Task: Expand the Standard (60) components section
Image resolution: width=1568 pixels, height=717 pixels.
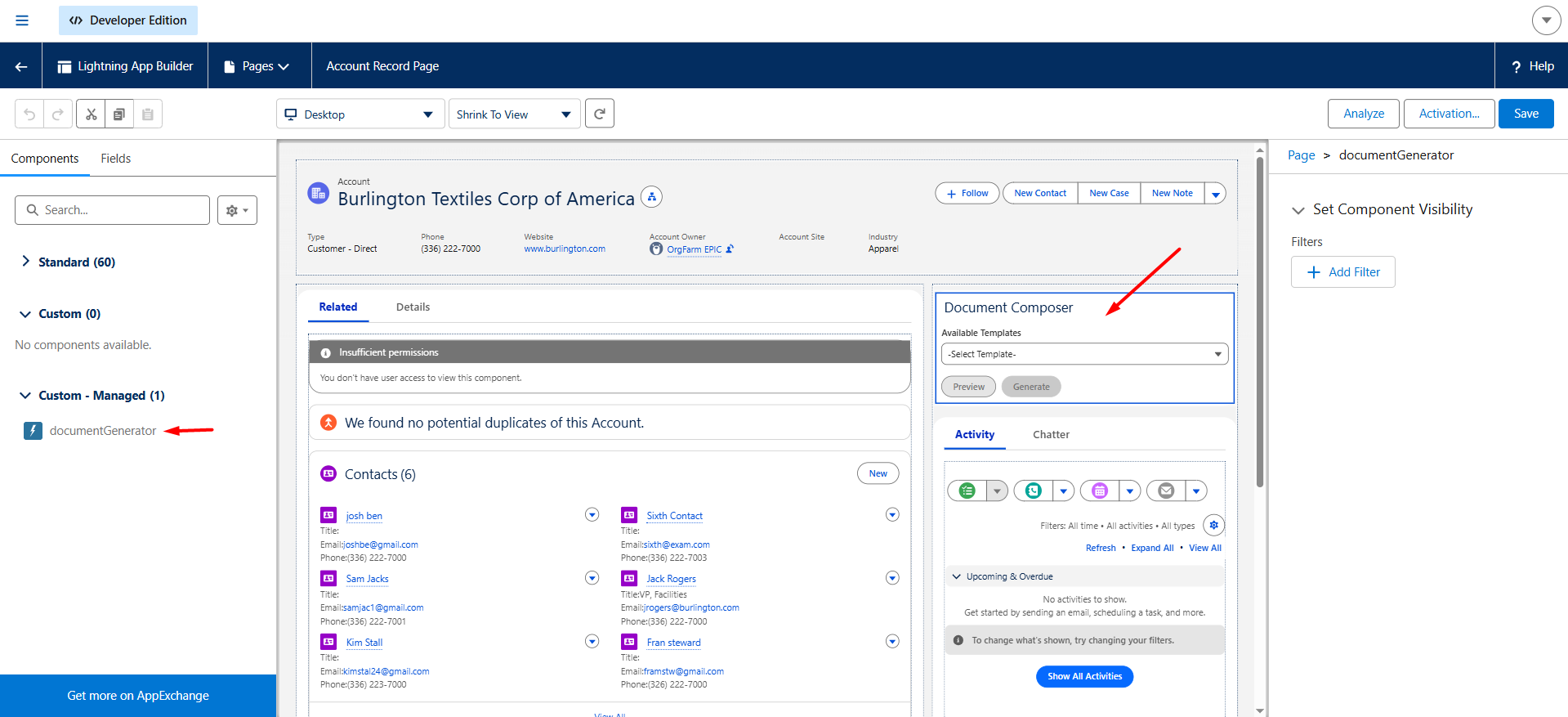Action: pyautogui.click(x=25, y=262)
